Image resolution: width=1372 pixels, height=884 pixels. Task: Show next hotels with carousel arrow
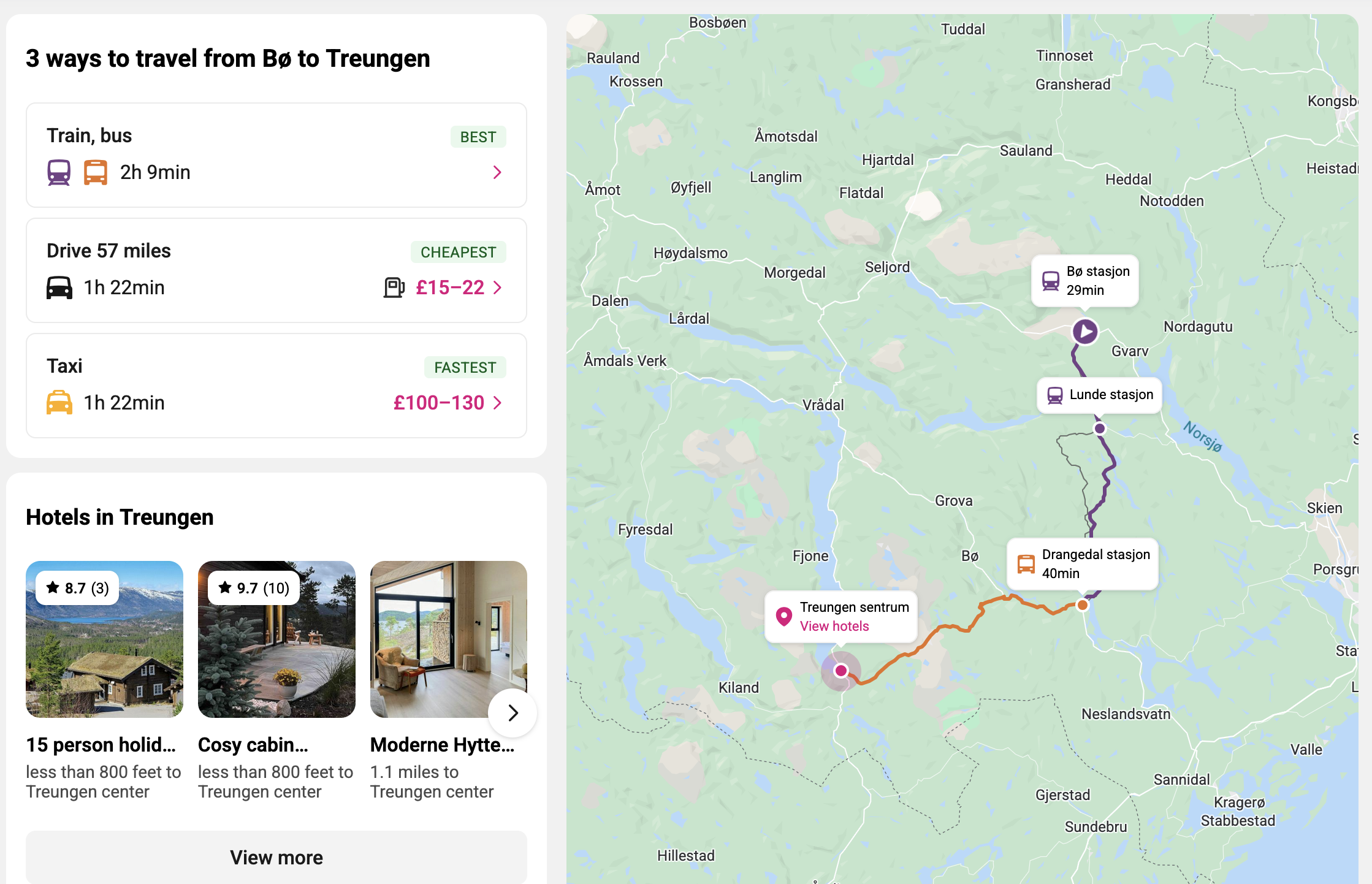513,713
